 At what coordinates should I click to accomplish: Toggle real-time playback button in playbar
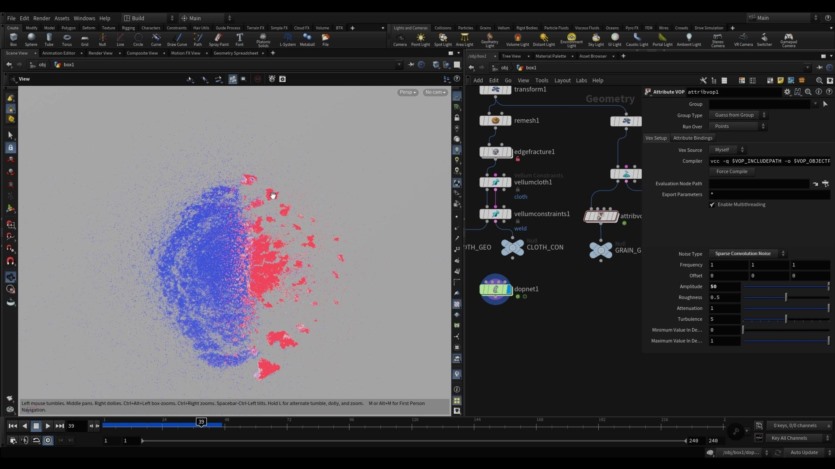[x=48, y=440]
